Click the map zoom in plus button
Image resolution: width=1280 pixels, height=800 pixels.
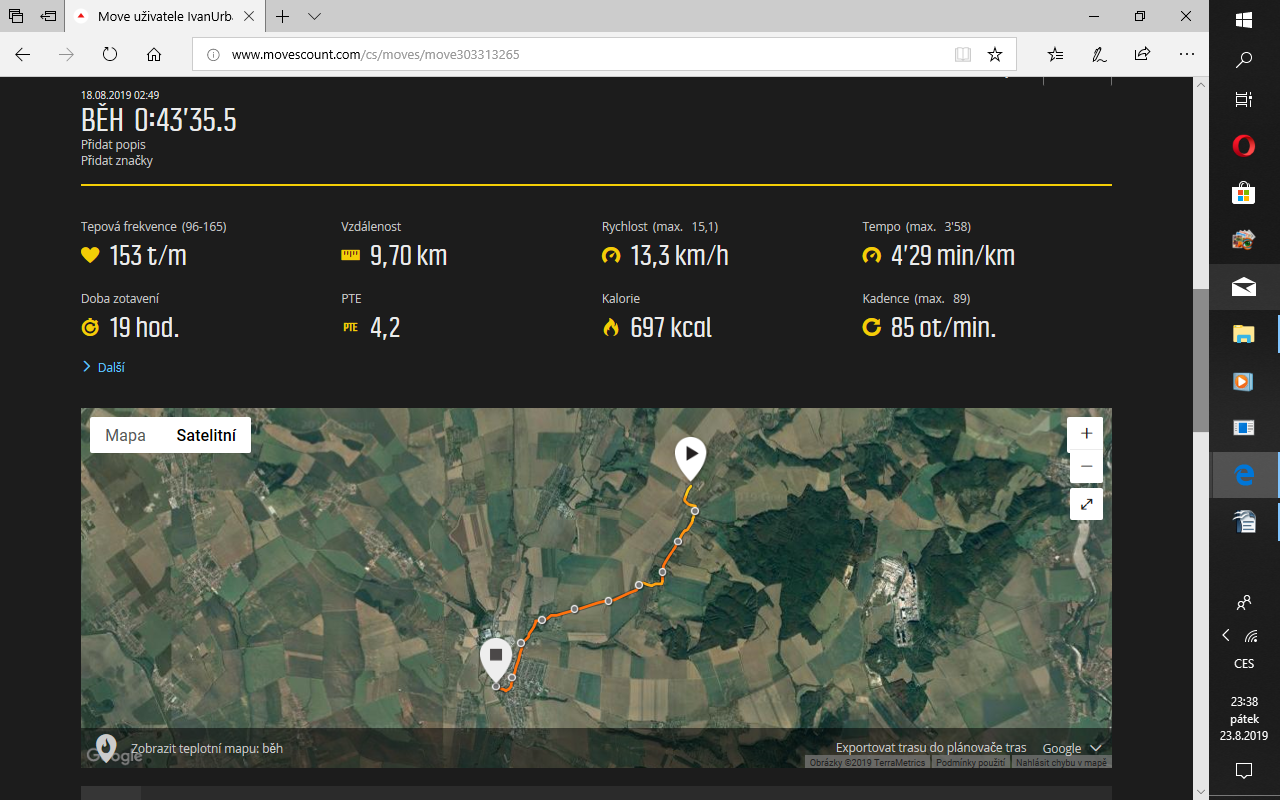coord(1086,434)
